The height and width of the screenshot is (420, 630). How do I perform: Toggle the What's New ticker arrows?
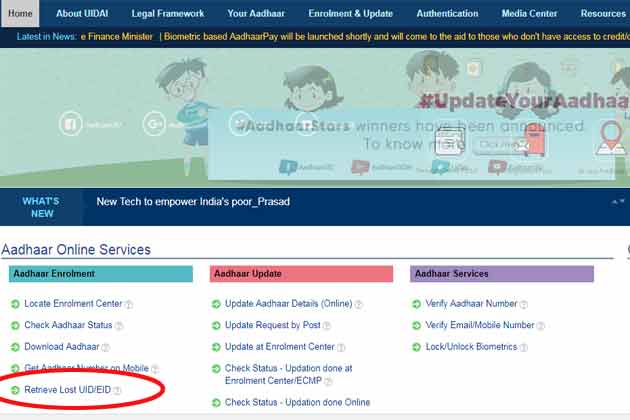(x=618, y=201)
